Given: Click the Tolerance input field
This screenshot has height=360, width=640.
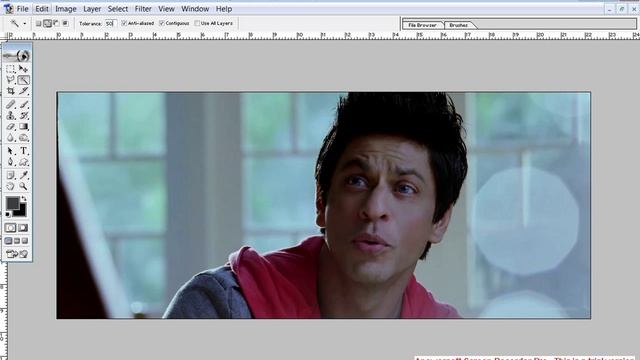Looking at the screenshot, I should [x=110, y=24].
